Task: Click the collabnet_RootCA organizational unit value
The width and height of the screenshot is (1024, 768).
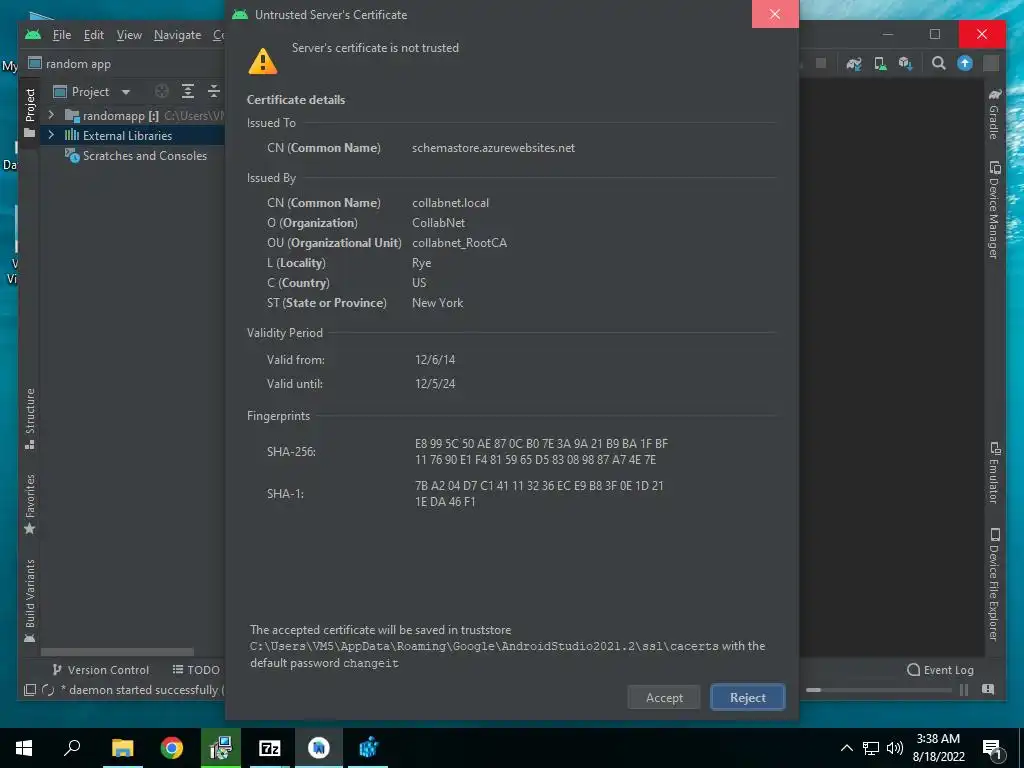Action: [x=459, y=243]
